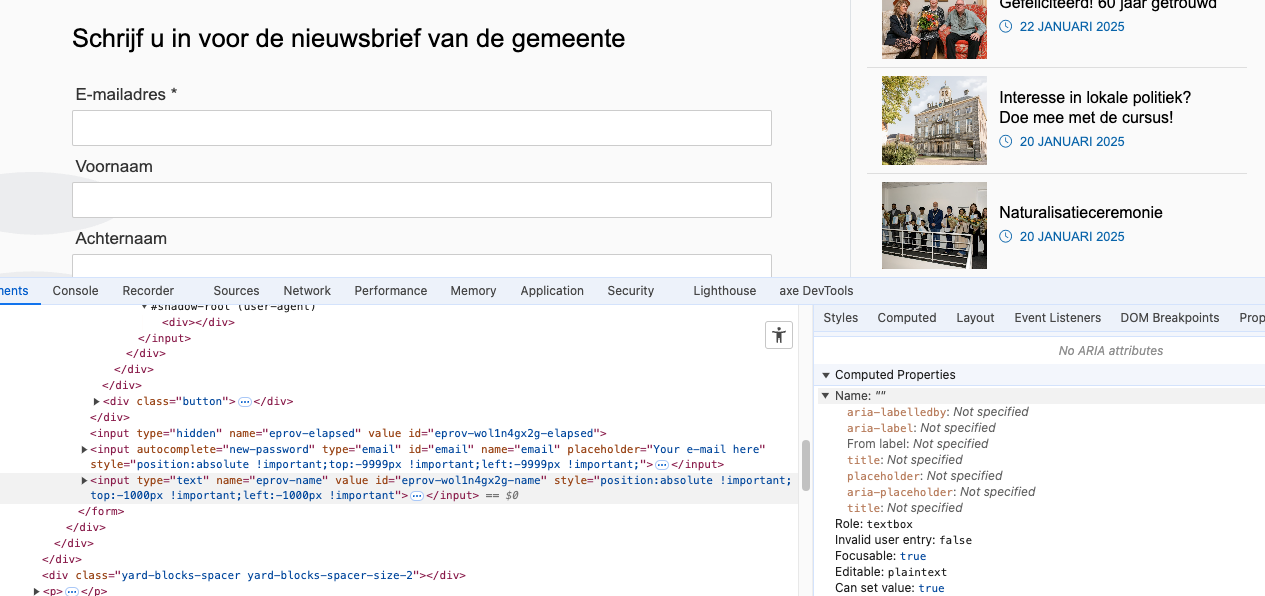Open the 60 jaar getrouwd article
Viewport: 1265px width, 596px height.
(x=1108, y=5)
